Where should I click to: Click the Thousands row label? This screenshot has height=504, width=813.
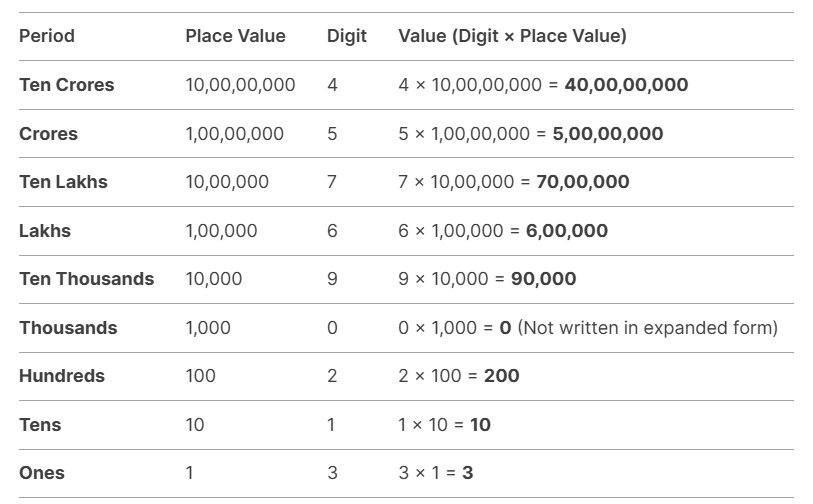[x=68, y=328]
